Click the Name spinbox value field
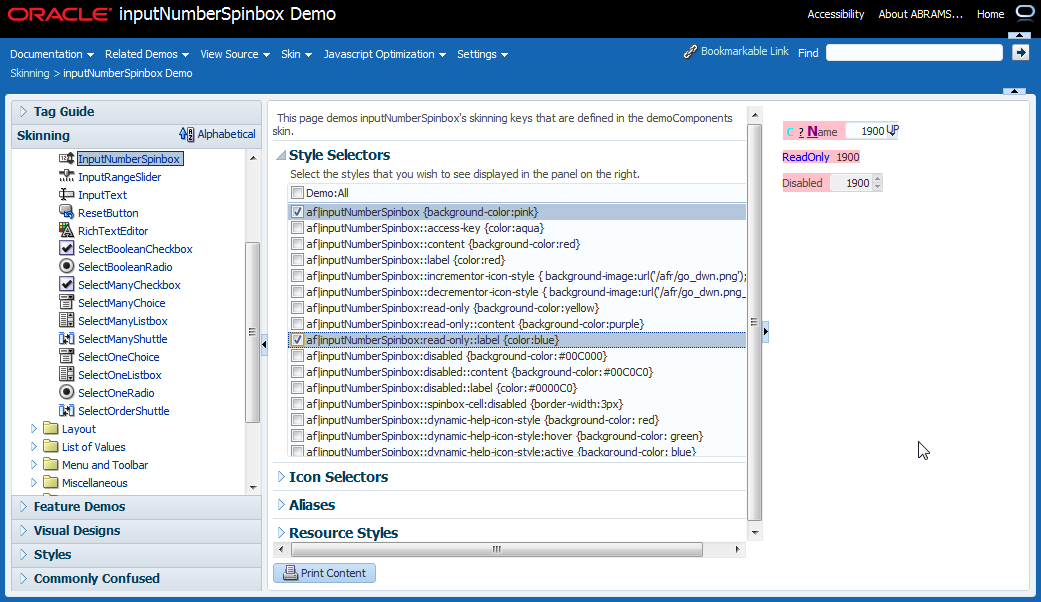 866,131
